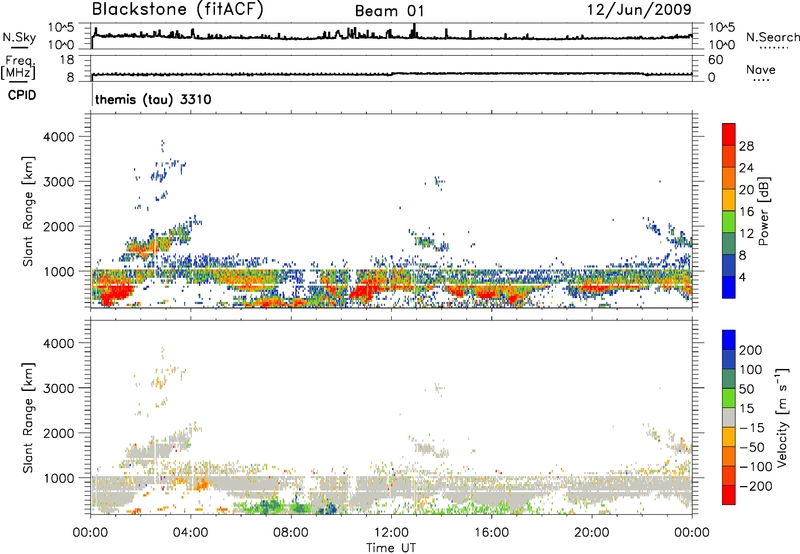The width and height of the screenshot is (800, 554).
Task: Click the orange velocity patch near 04:30 UT
Action: point(201,484)
